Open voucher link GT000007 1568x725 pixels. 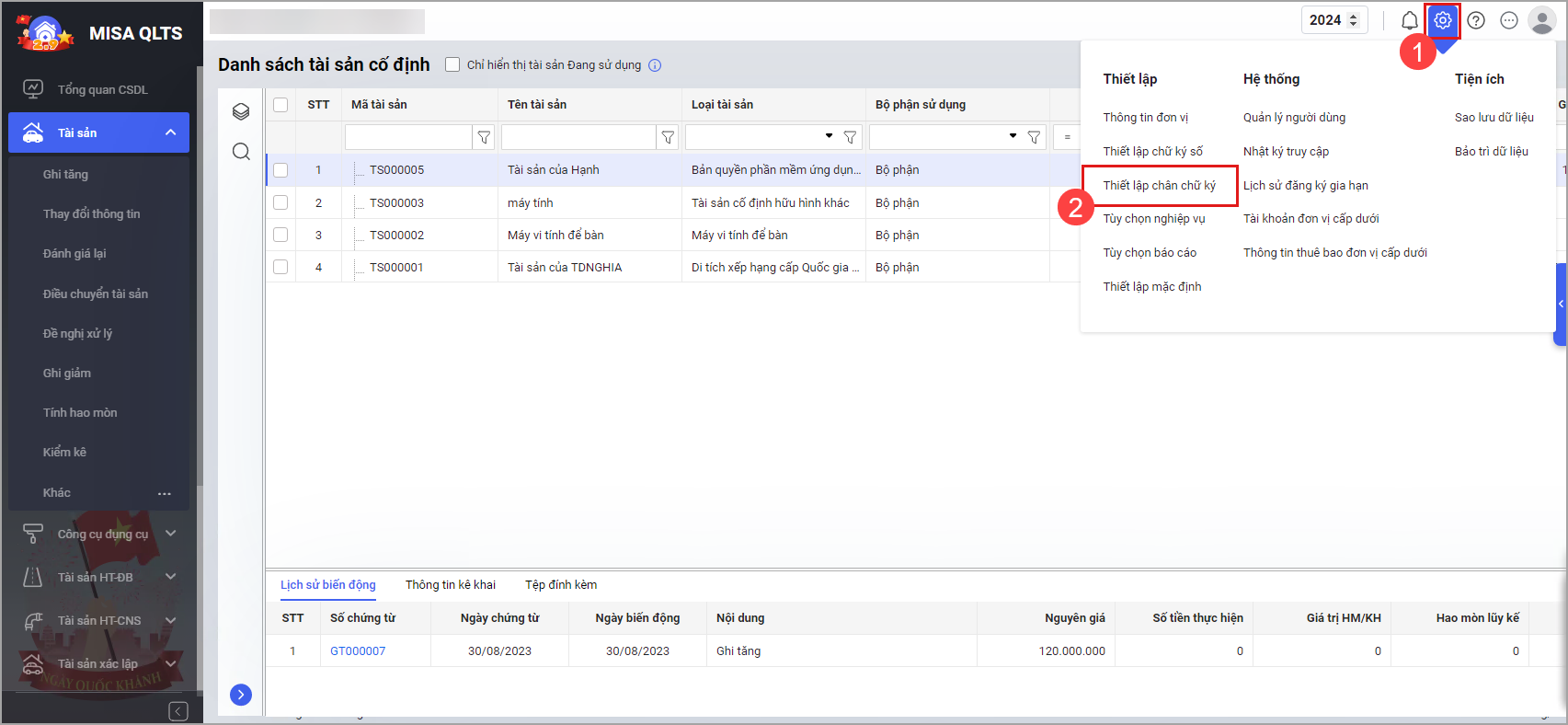[x=358, y=651]
